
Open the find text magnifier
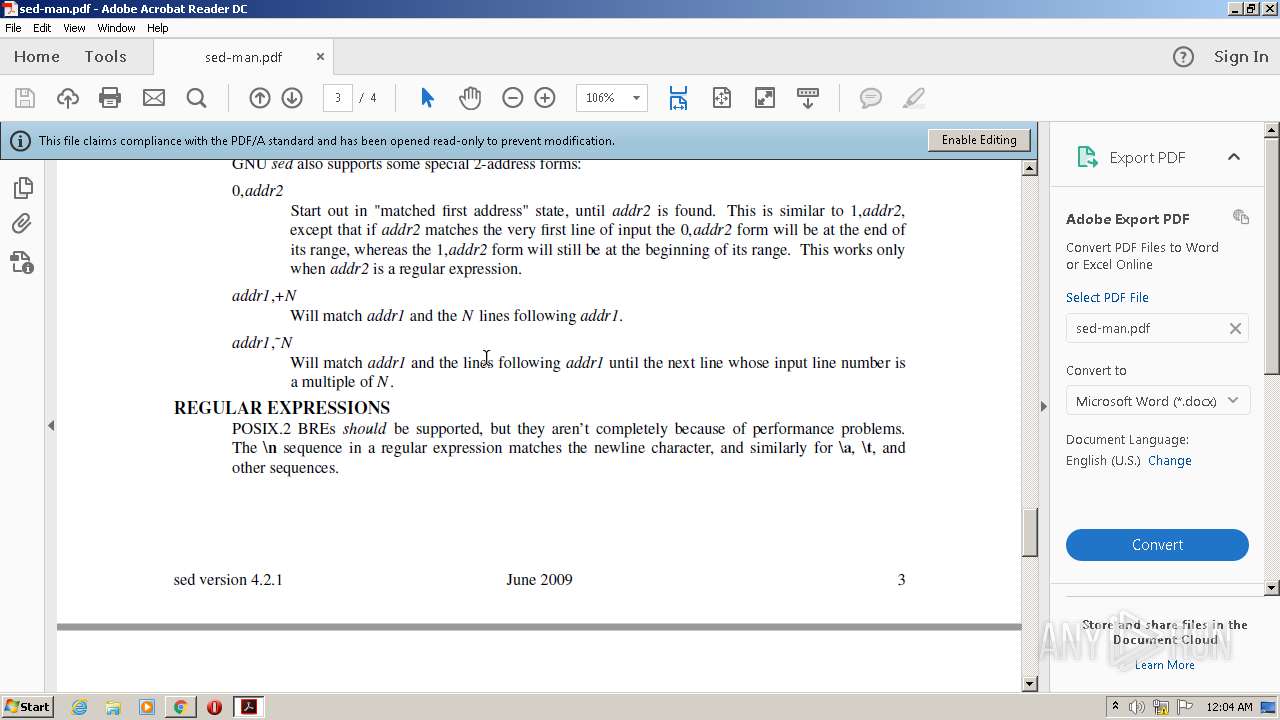197,98
